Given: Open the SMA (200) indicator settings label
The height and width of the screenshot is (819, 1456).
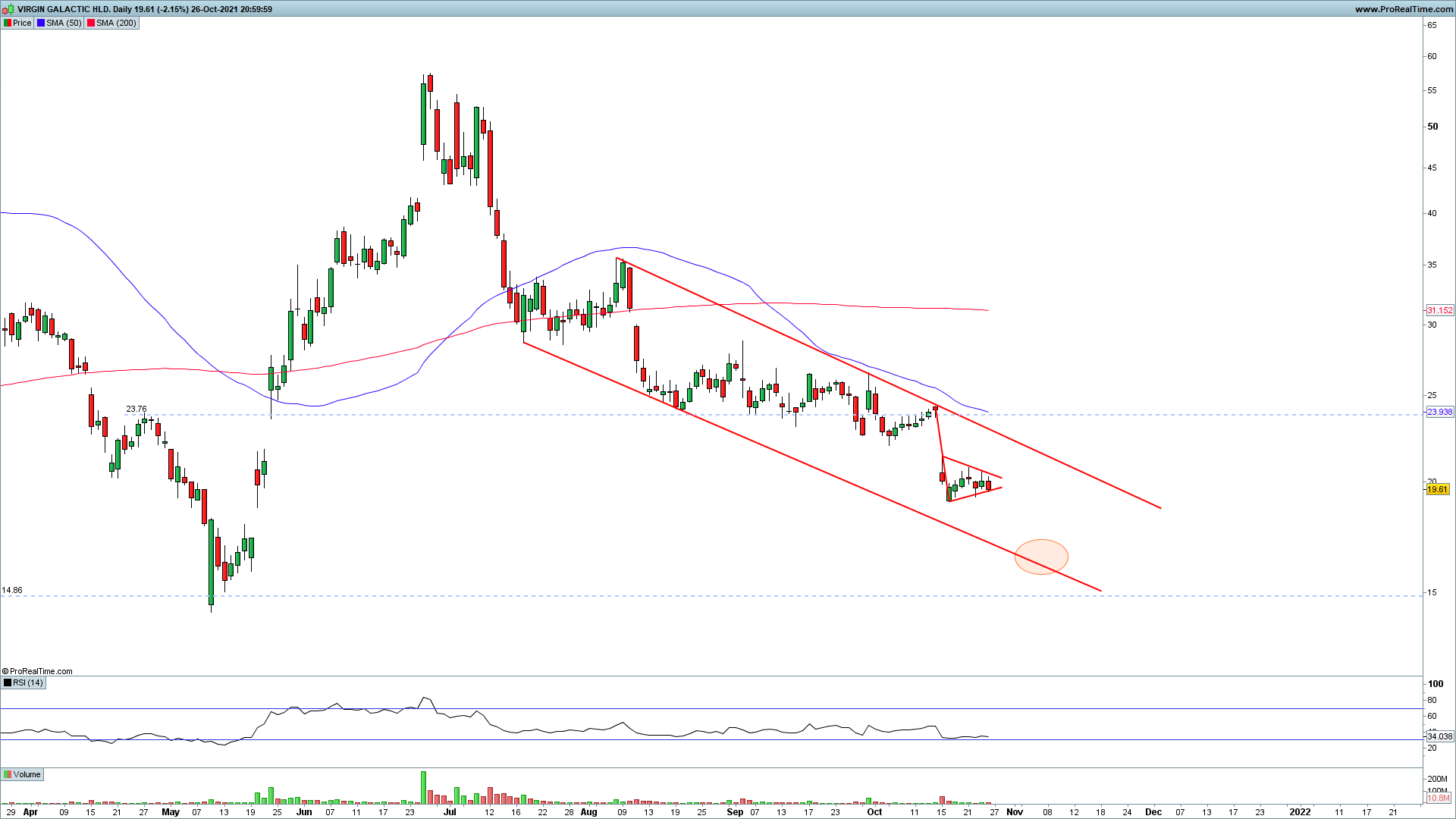Looking at the screenshot, I should pos(115,23).
